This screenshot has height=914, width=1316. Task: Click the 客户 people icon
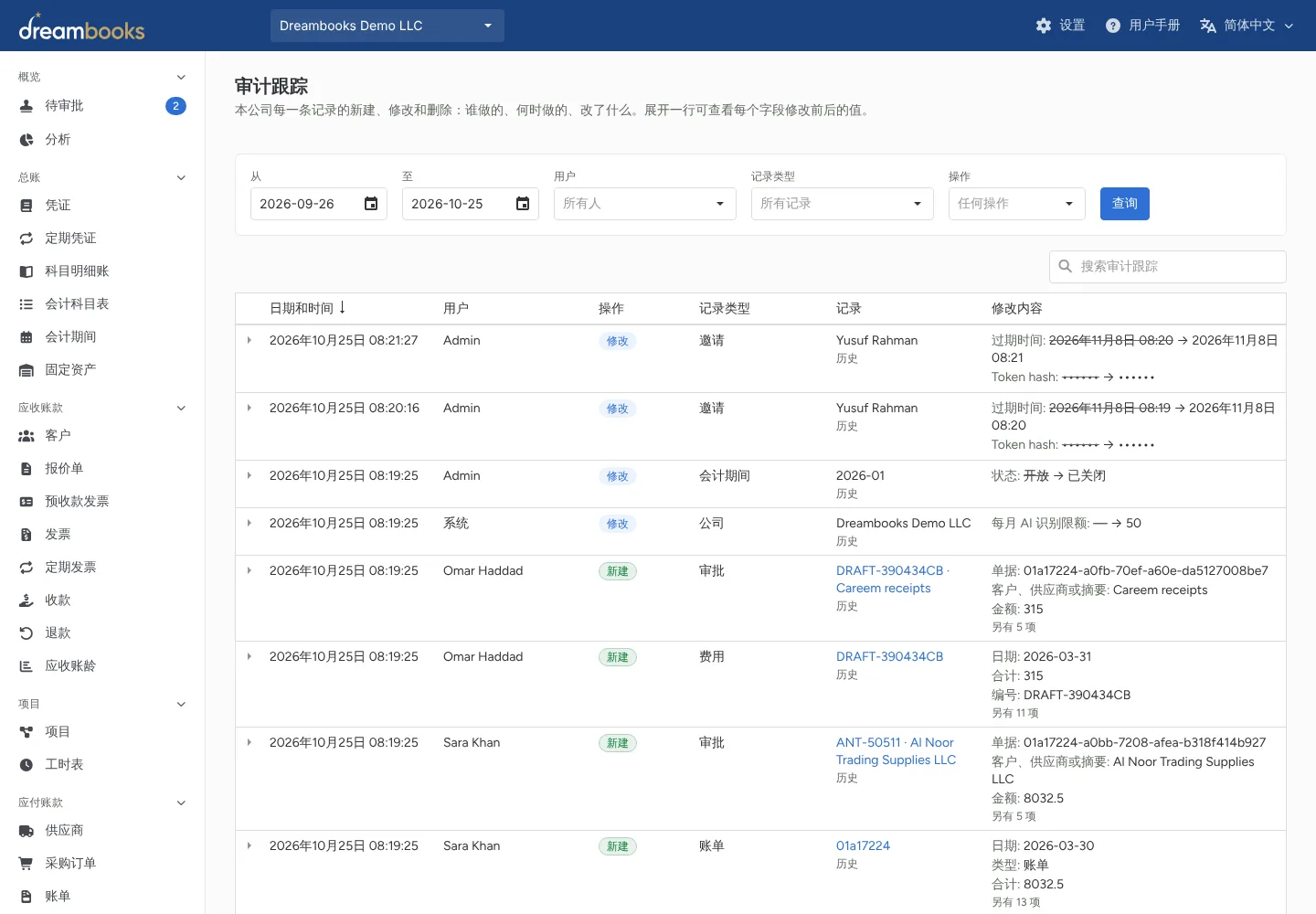[27, 436]
